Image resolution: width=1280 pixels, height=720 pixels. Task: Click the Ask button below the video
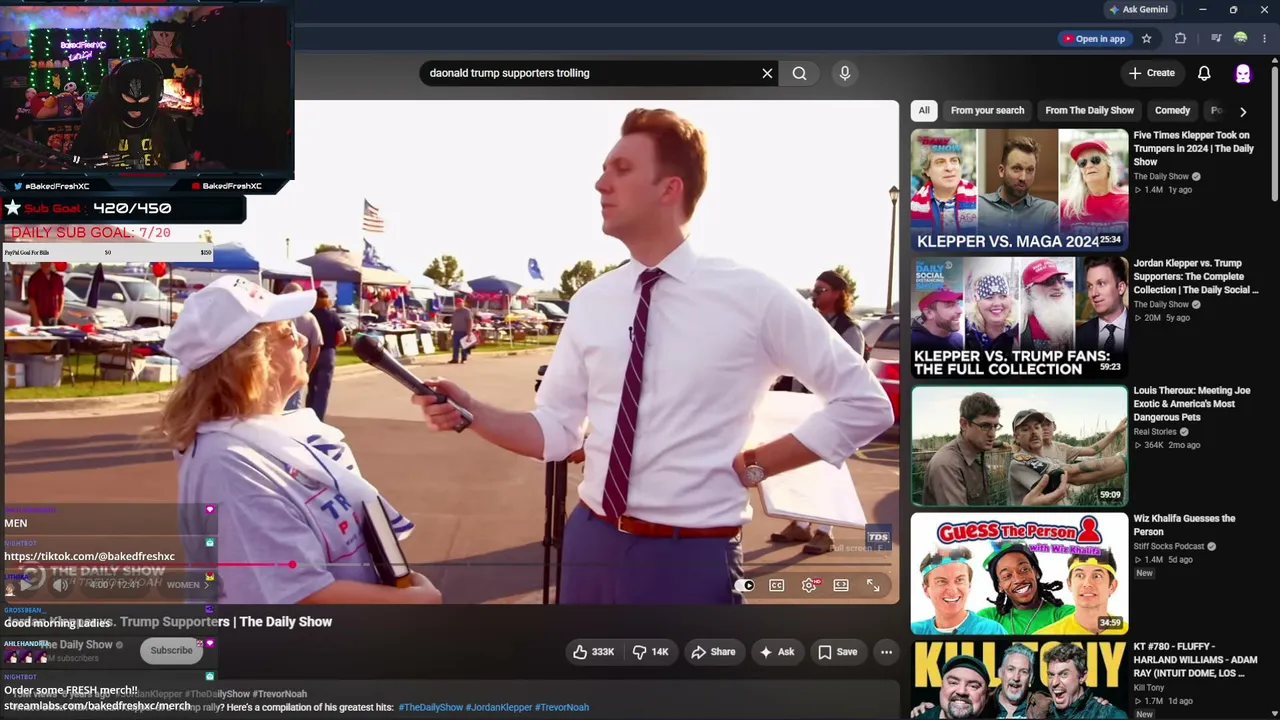777,652
